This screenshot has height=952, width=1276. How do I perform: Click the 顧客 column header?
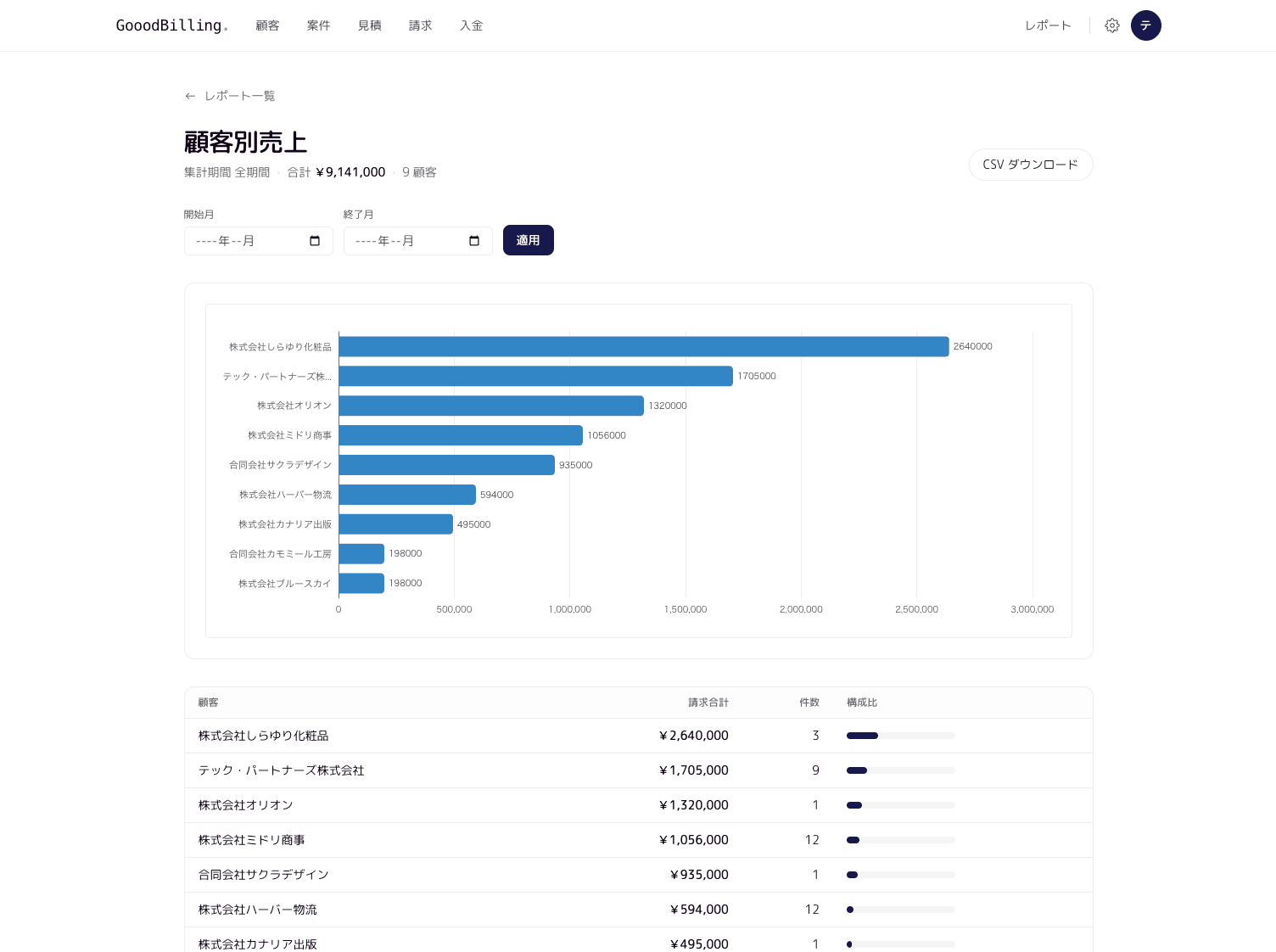coord(209,703)
